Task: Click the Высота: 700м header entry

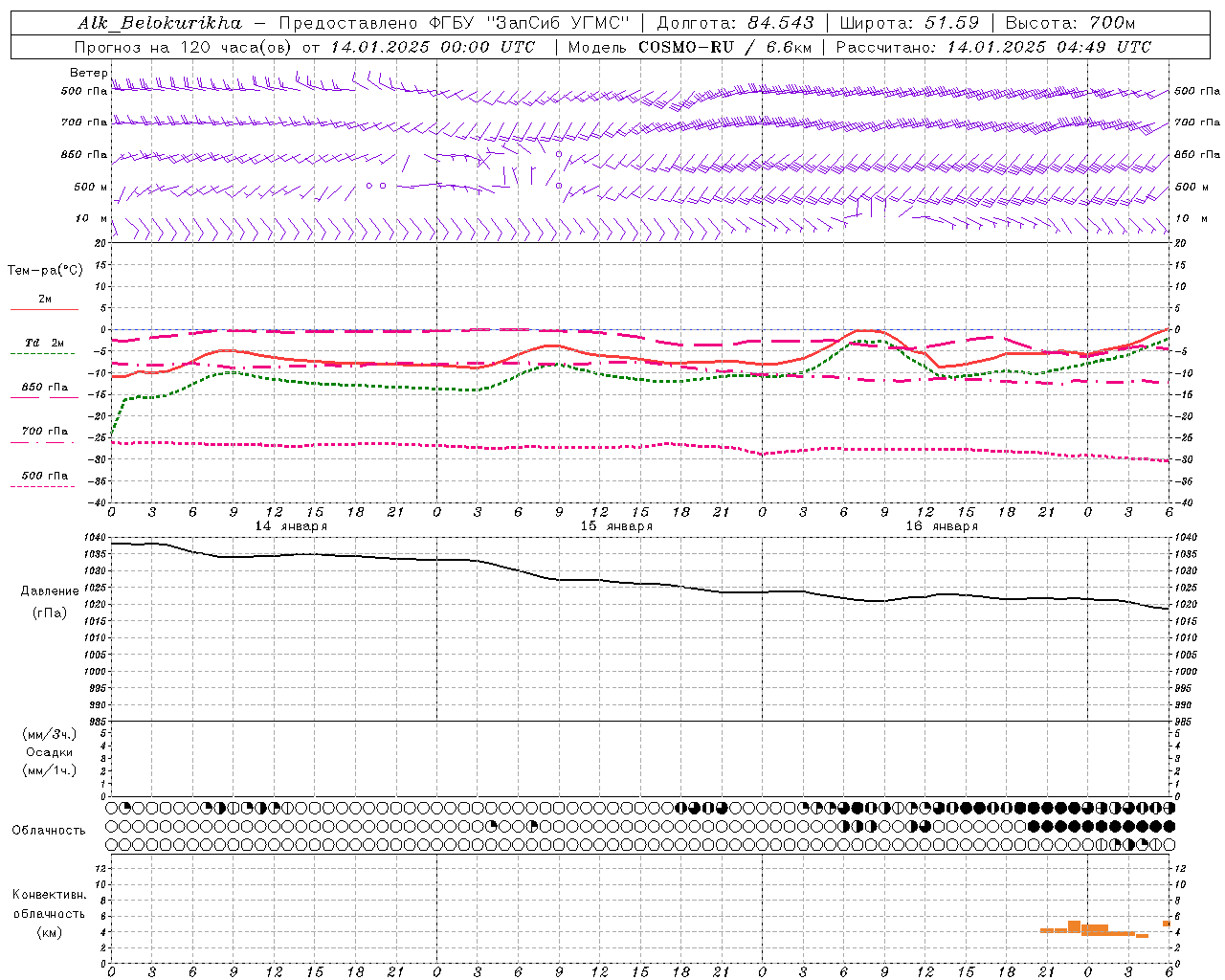Action: [1071, 23]
